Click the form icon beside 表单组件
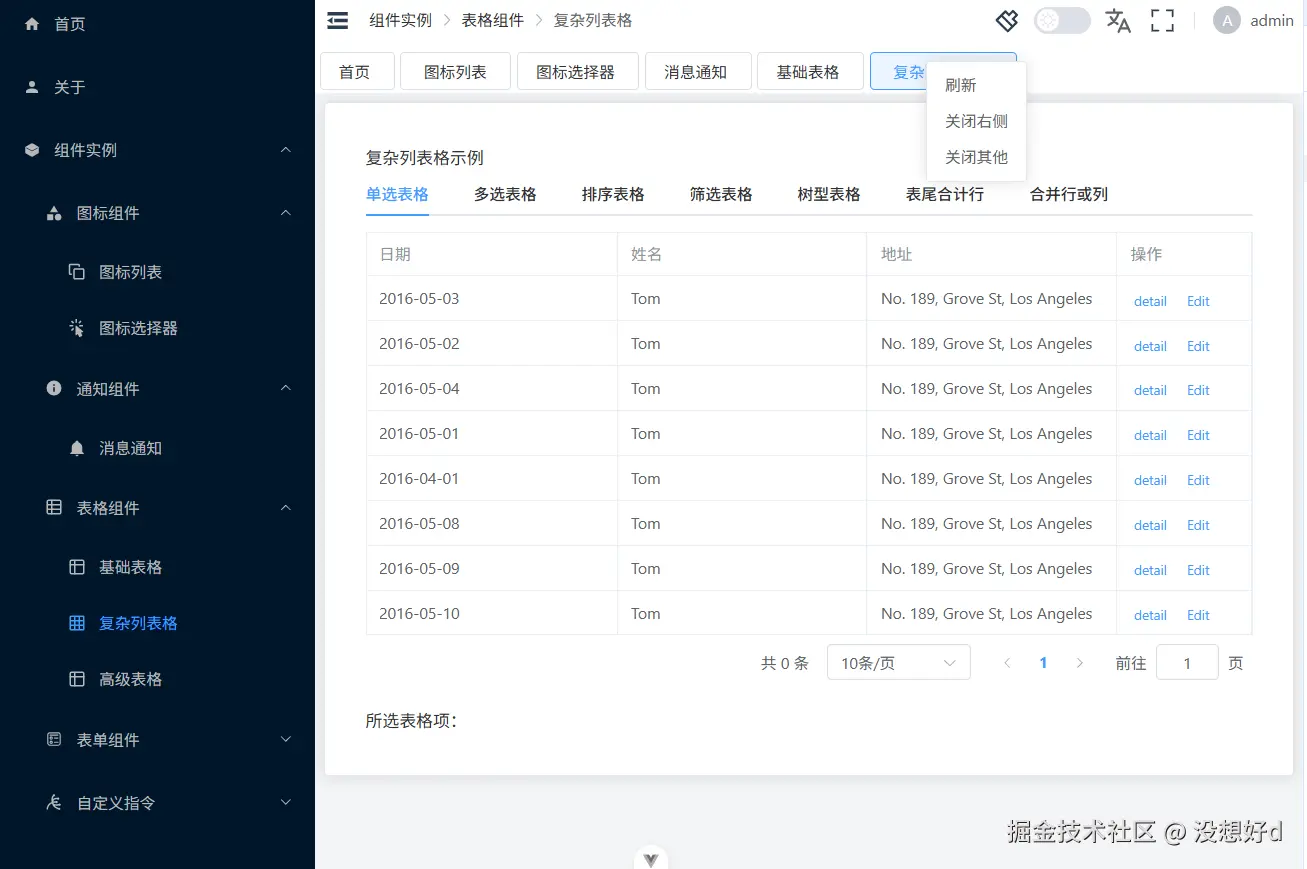The height and width of the screenshot is (869, 1307). [55, 740]
